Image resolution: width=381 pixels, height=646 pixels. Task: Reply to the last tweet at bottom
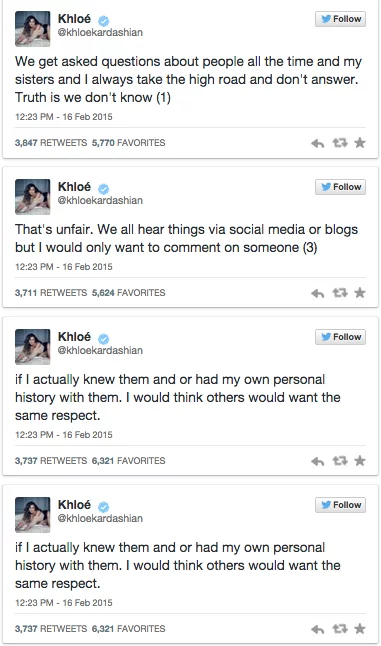click(317, 630)
